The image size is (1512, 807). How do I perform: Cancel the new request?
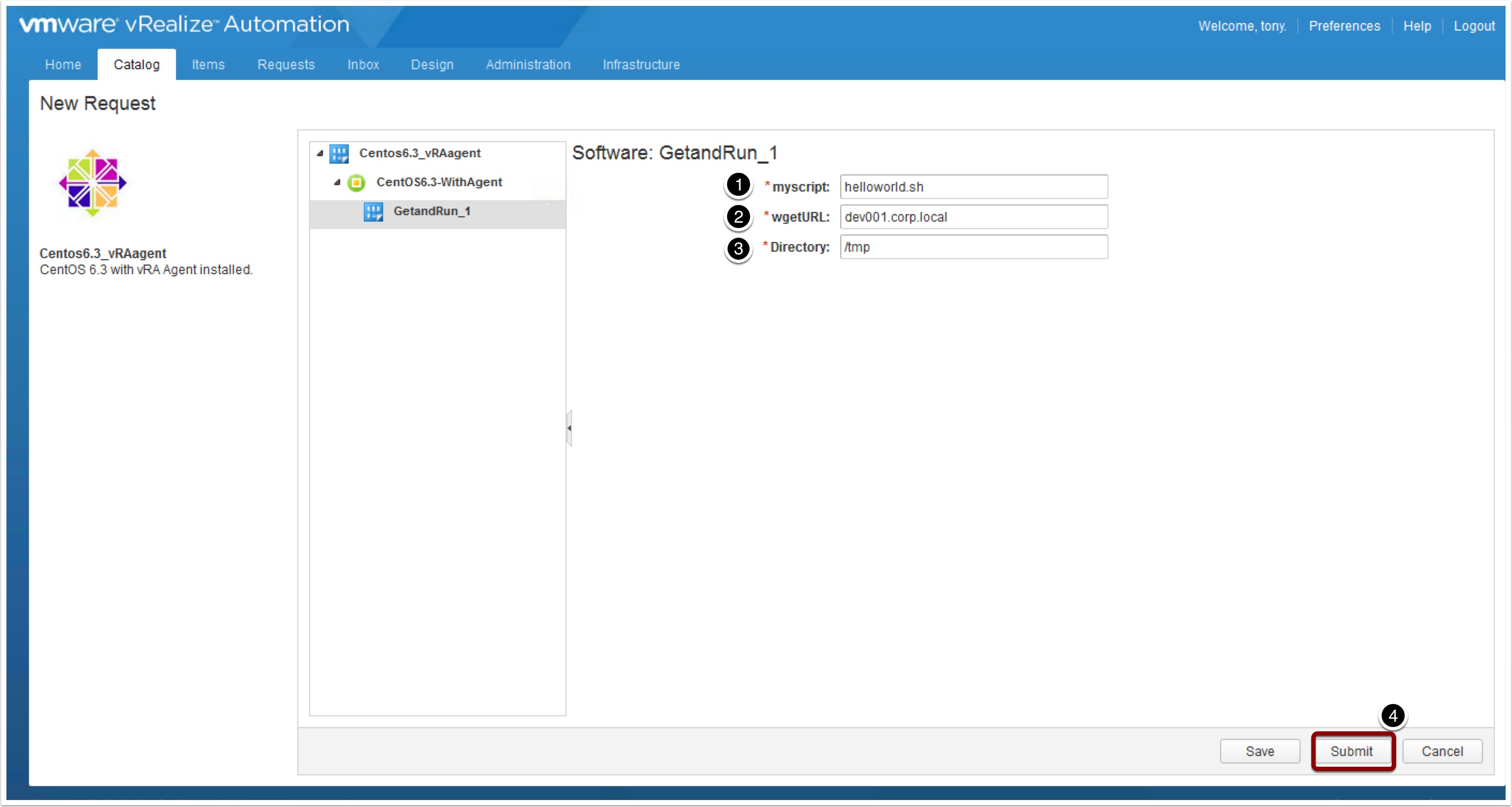(1442, 751)
